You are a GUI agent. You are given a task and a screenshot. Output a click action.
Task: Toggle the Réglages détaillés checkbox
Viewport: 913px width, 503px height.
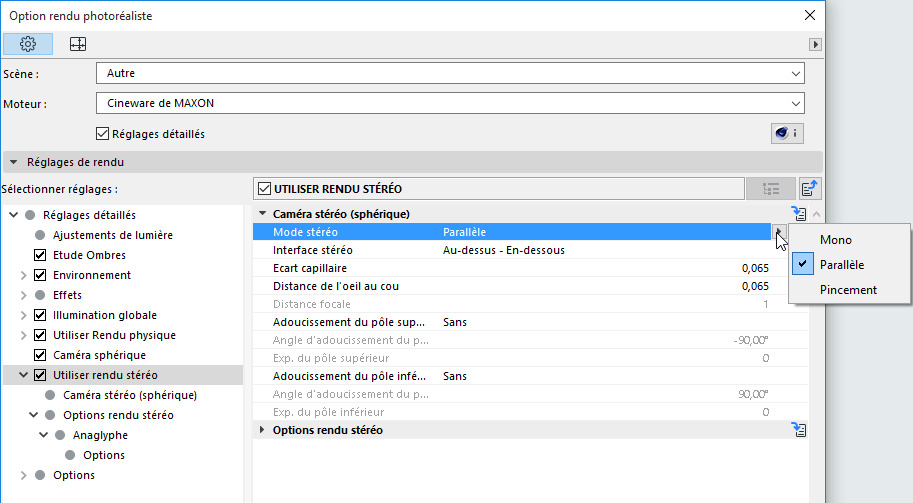coord(102,134)
